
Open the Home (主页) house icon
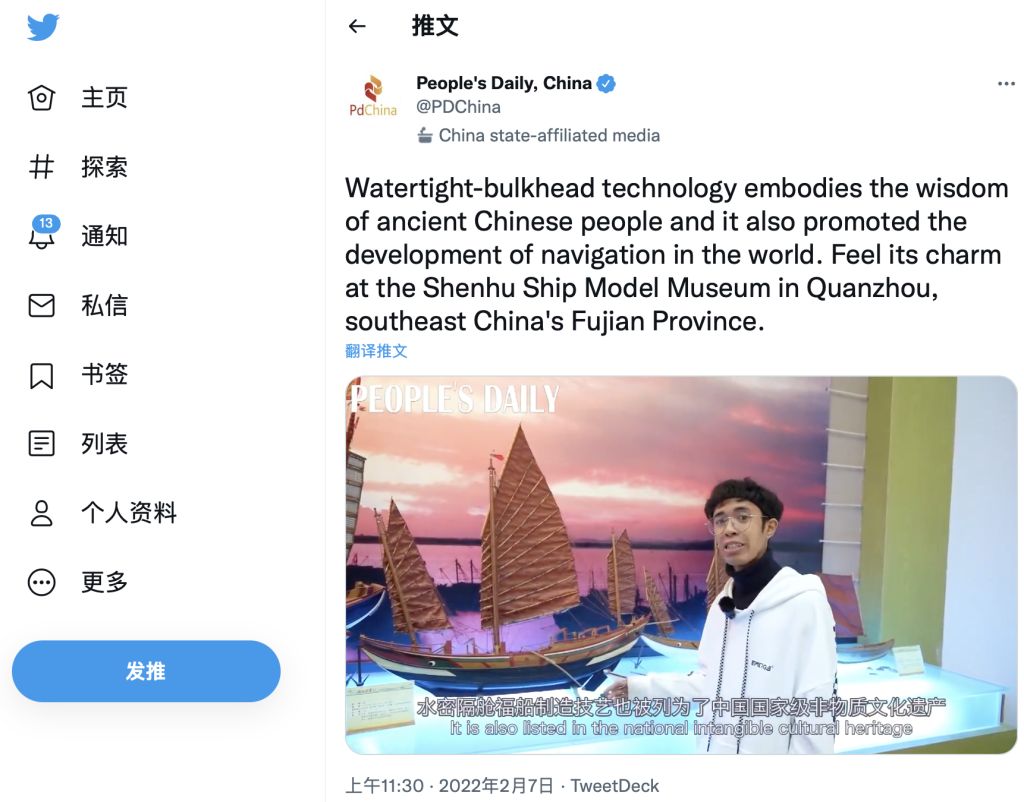tap(41, 98)
